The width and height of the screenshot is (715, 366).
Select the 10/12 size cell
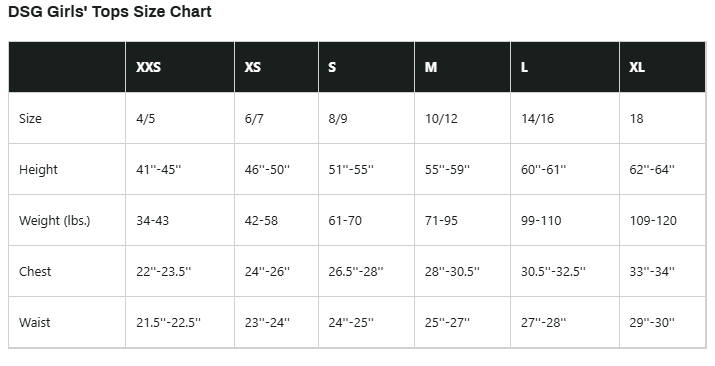coord(441,119)
